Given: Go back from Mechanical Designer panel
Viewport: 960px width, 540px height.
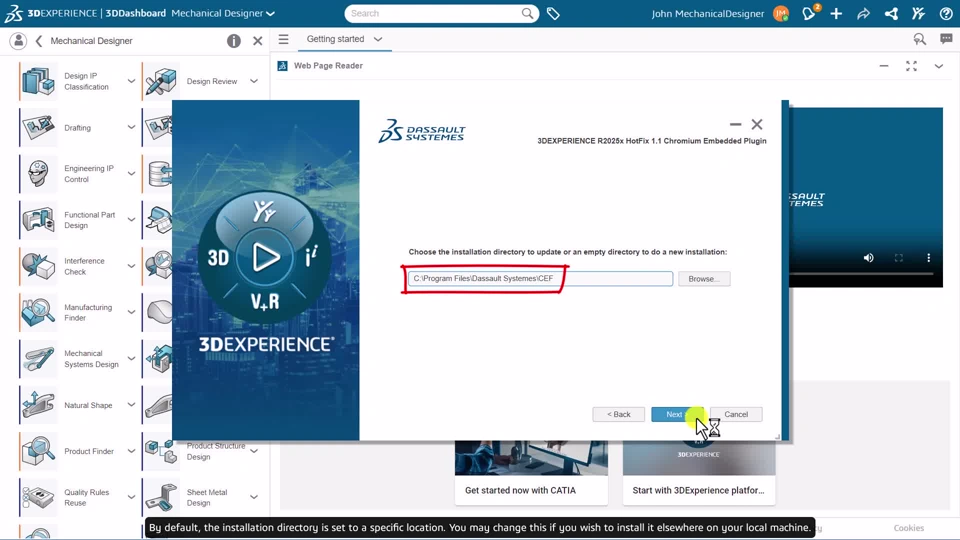Looking at the screenshot, I should tap(39, 41).
